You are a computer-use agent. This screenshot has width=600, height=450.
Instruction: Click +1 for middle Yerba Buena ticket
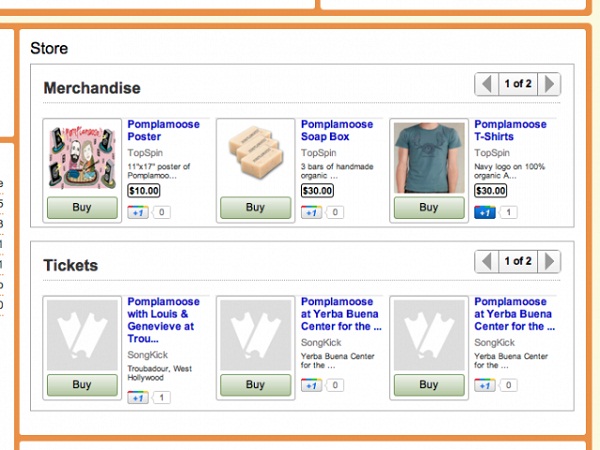pos(311,385)
